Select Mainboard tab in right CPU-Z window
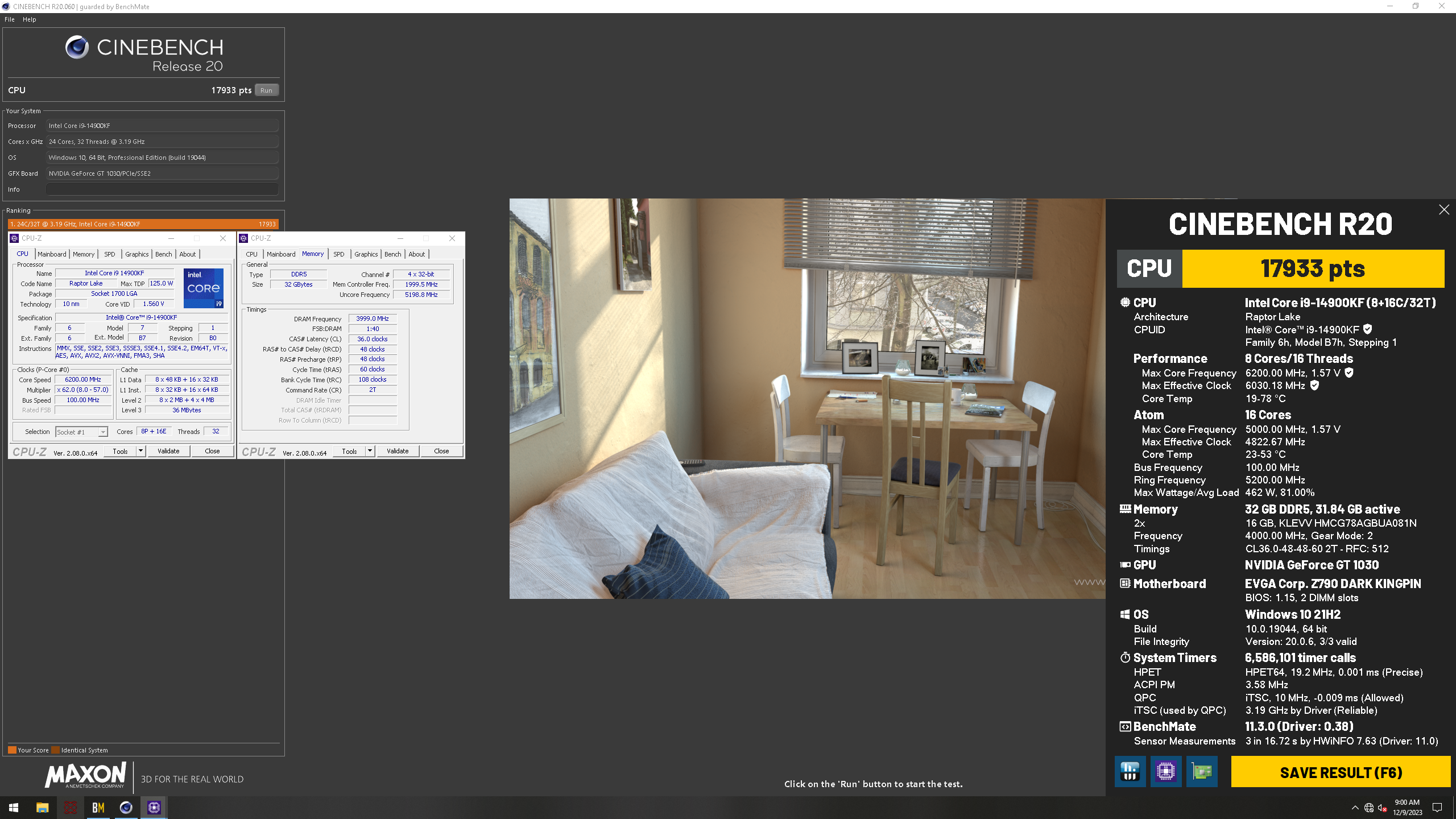The width and height of the screenshot is (1456, 819). tap(281, 254)
